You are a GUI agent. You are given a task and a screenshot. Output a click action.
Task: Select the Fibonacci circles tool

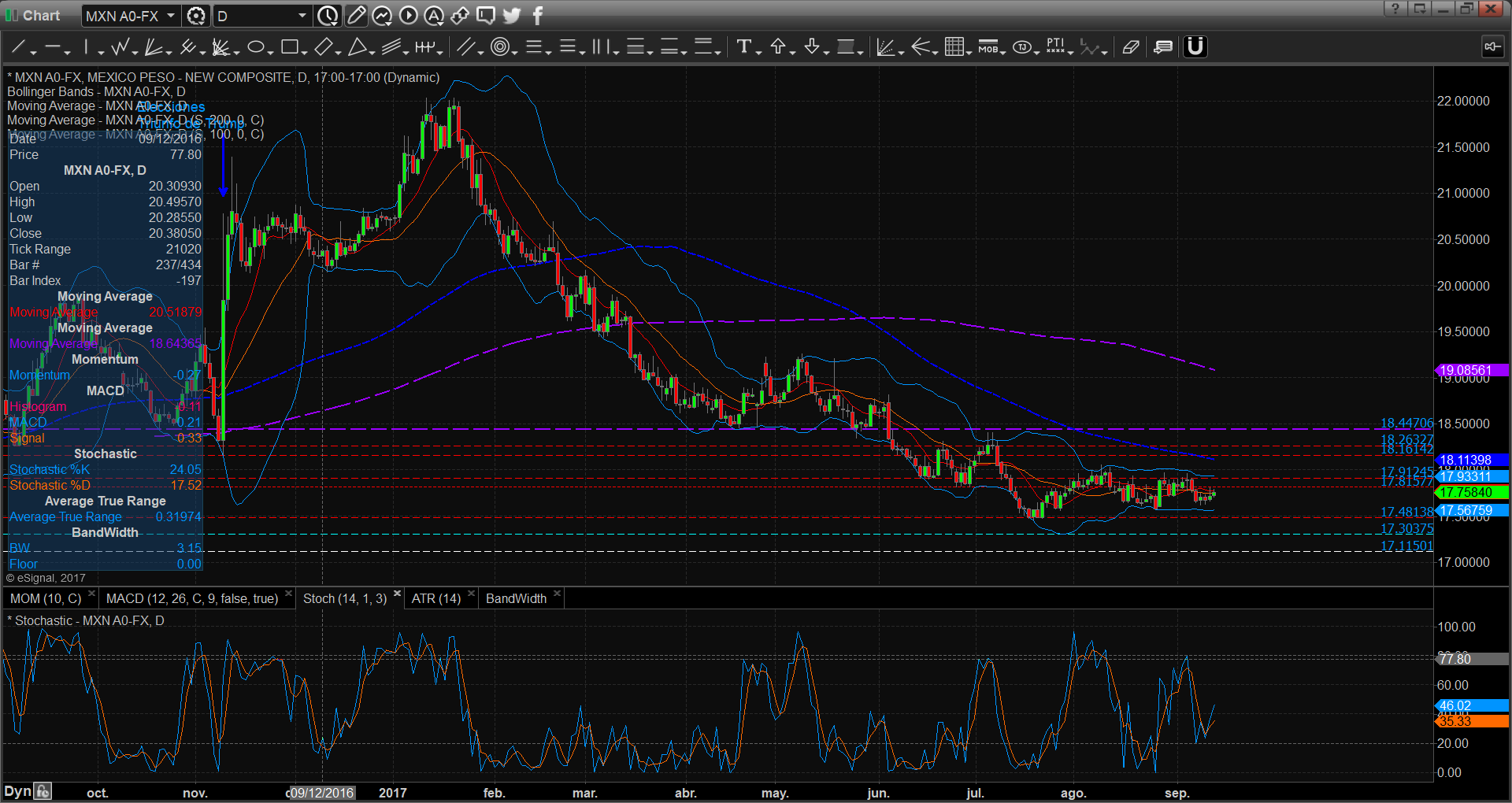click(x=499, y=47)
